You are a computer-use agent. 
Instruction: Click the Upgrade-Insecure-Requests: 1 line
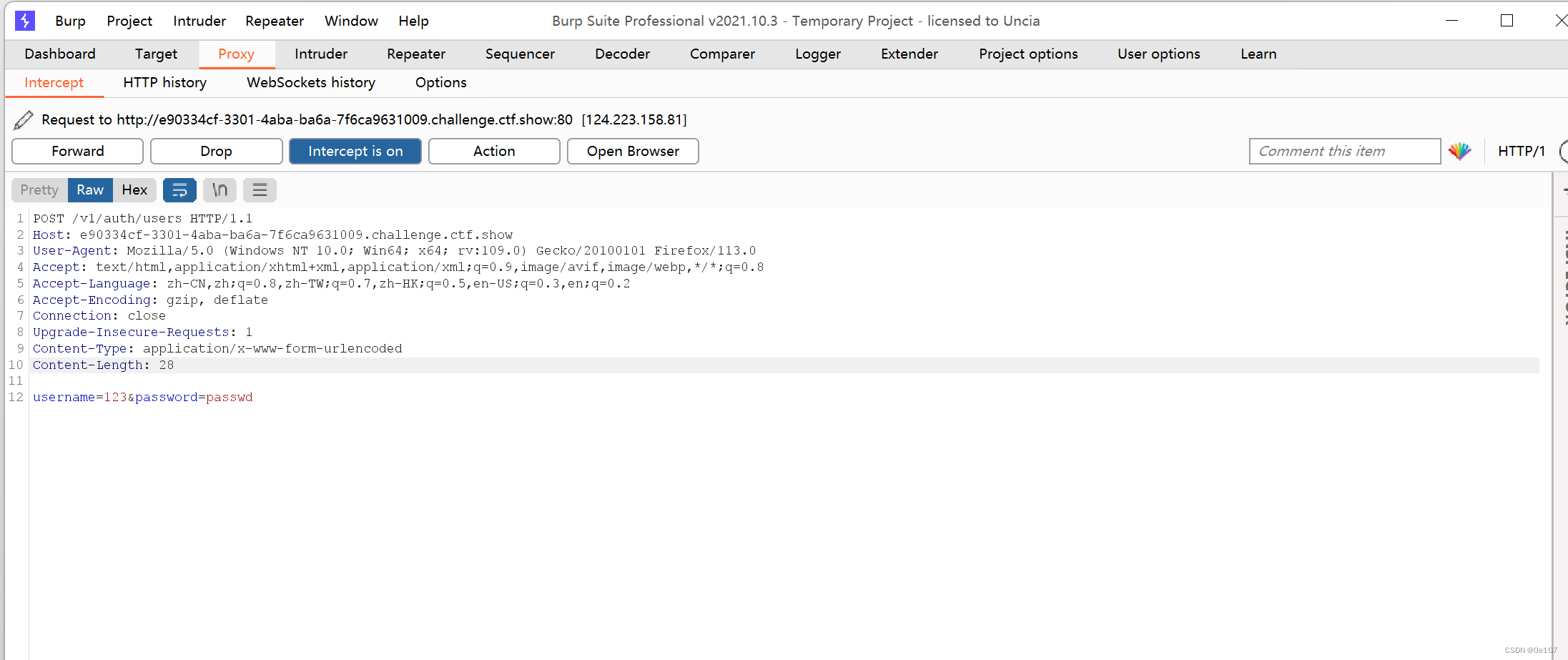coord(142,333)
